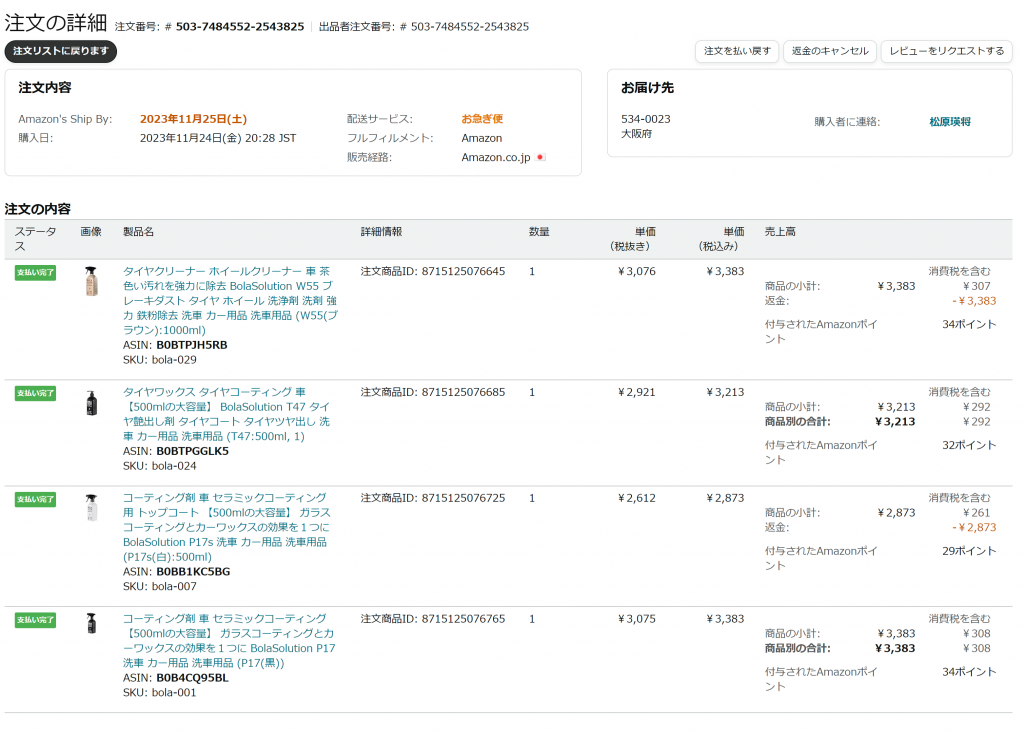Click the 製品名 column header
The image size is (1024, 737).
pyautogui.click(x=138, y=232)
